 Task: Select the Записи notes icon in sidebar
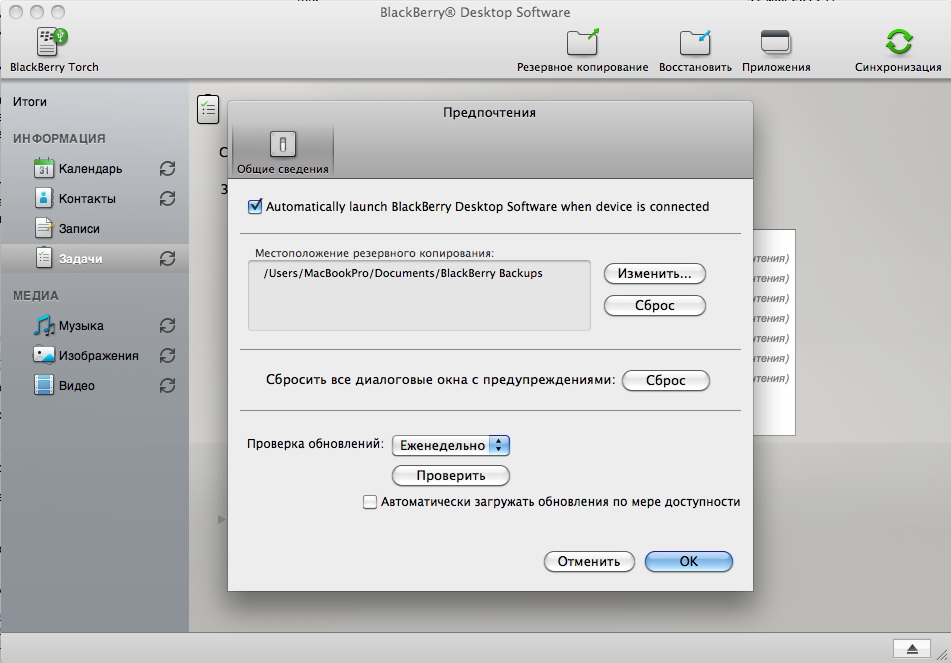coord(44,228)
